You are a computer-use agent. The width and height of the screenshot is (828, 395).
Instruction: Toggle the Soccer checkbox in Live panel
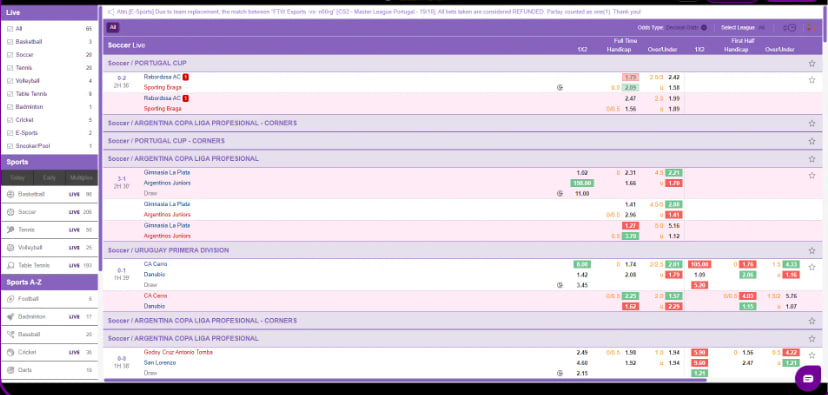click(10, 55)
